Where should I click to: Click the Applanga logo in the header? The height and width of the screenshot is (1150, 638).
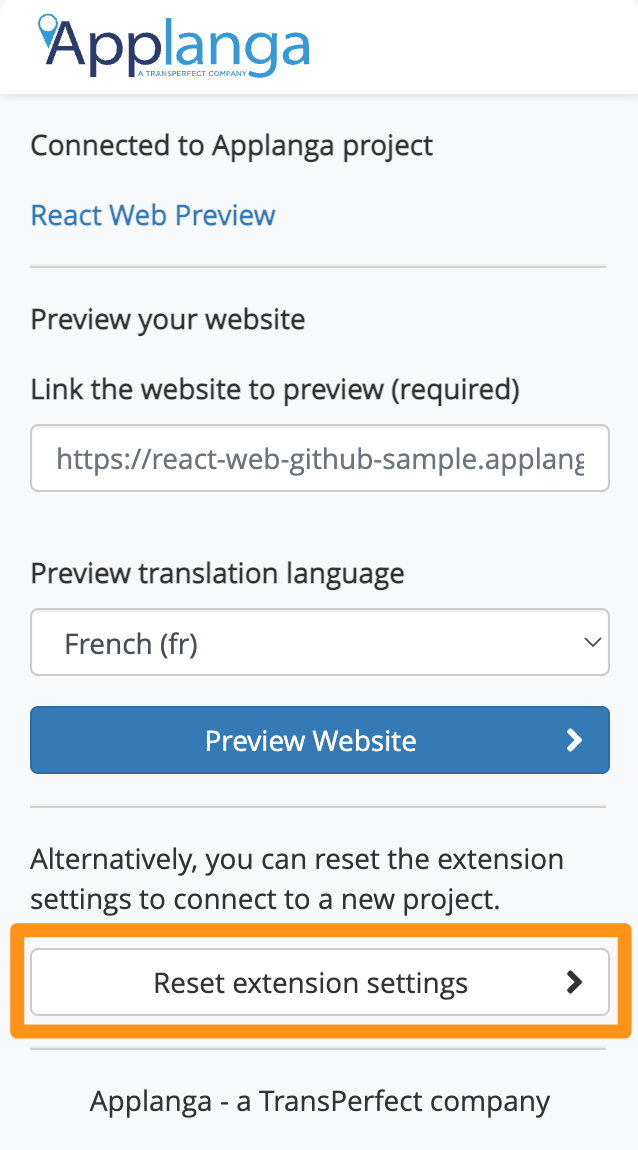pyautogui.click(x=173, y=46)
